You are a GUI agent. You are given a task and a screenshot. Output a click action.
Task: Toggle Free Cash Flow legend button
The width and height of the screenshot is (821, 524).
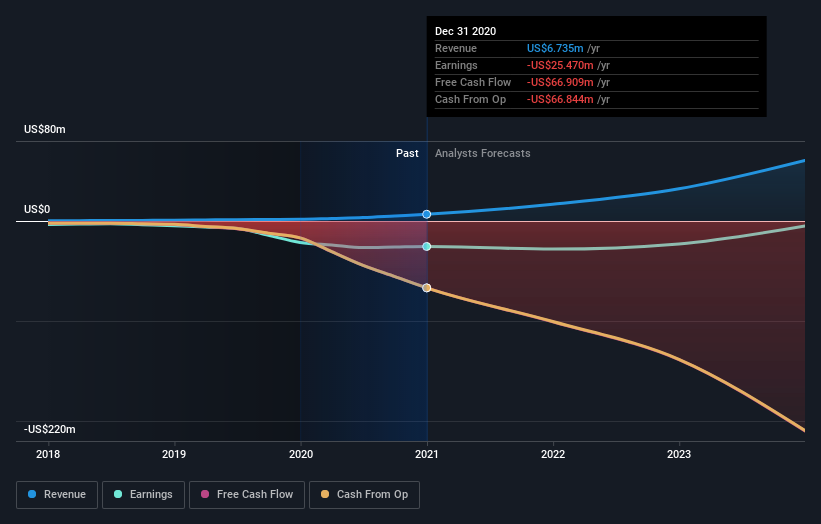pos(247,495)
